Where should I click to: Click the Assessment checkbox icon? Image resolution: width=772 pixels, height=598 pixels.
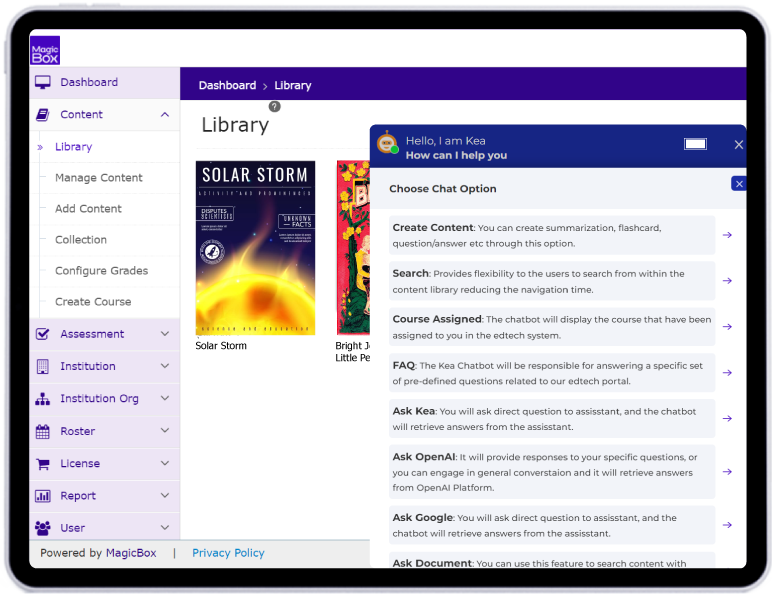pyautogui.click(x=43, y=334)
